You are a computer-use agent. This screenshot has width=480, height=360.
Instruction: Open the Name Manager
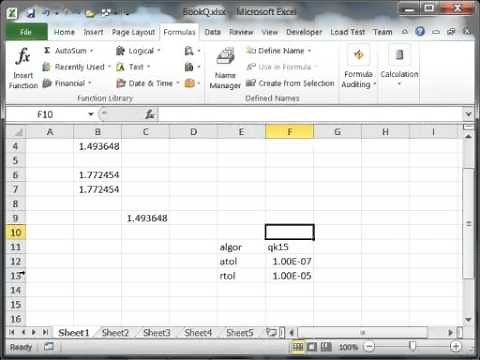tap(225, 68)
